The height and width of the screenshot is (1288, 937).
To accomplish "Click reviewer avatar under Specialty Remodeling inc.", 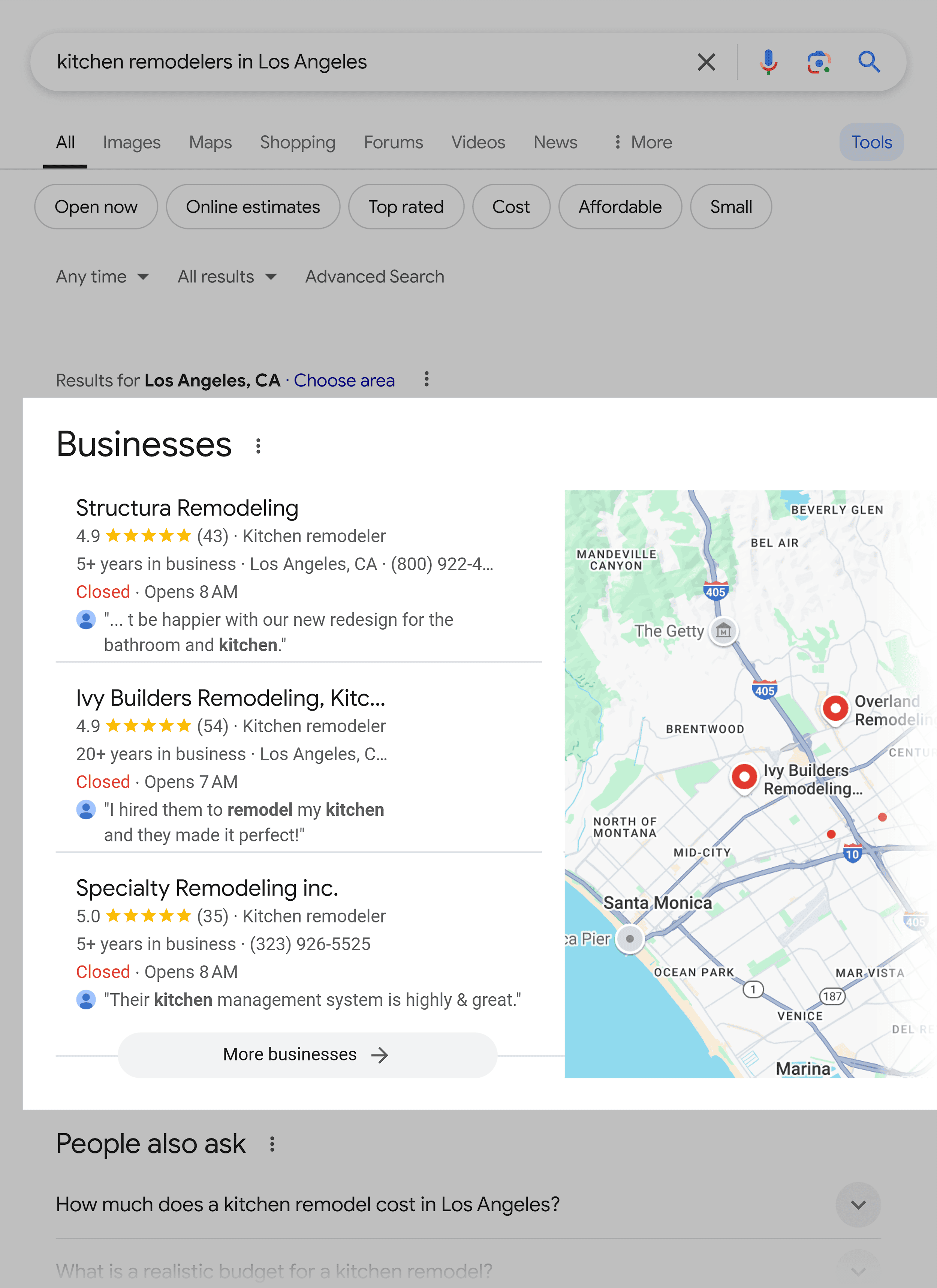I will (x=86, y=1000).
